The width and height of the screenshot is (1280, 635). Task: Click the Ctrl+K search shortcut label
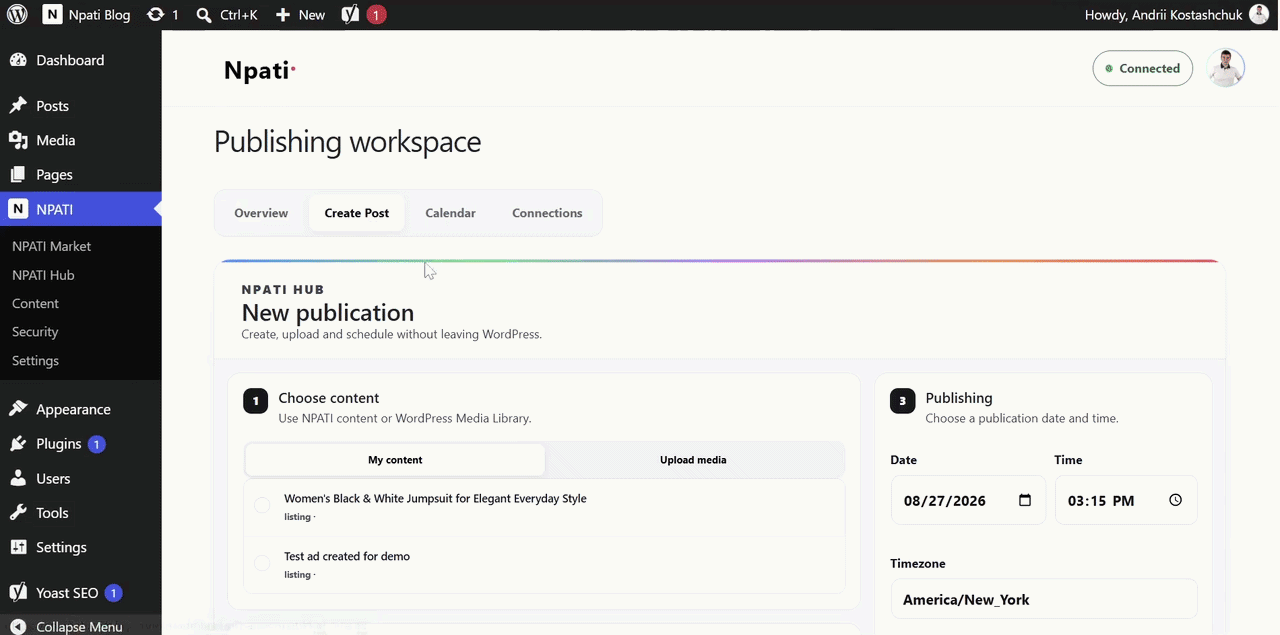[239, 15]
